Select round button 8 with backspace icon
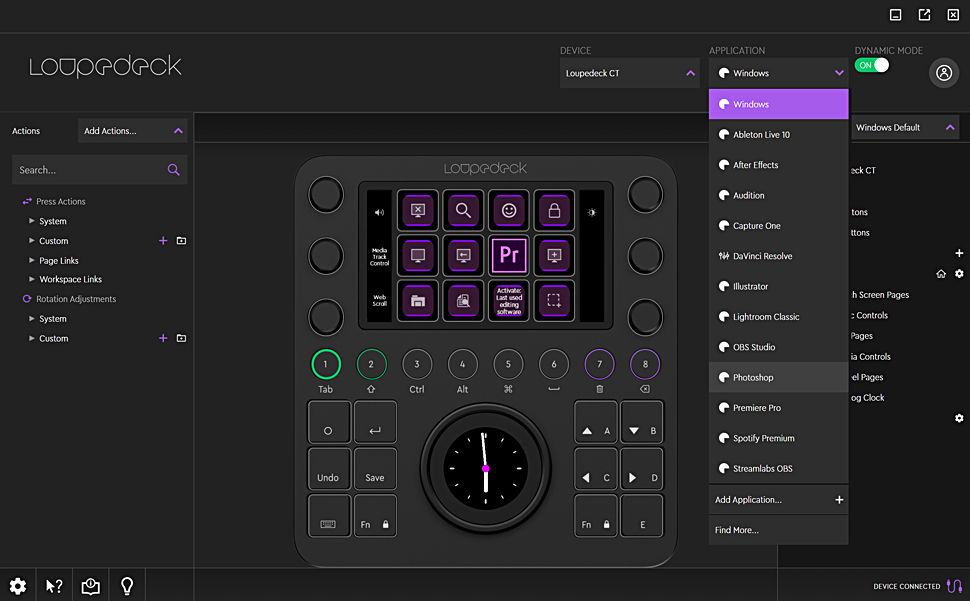970x601 pixels. [x=645, y=364]
